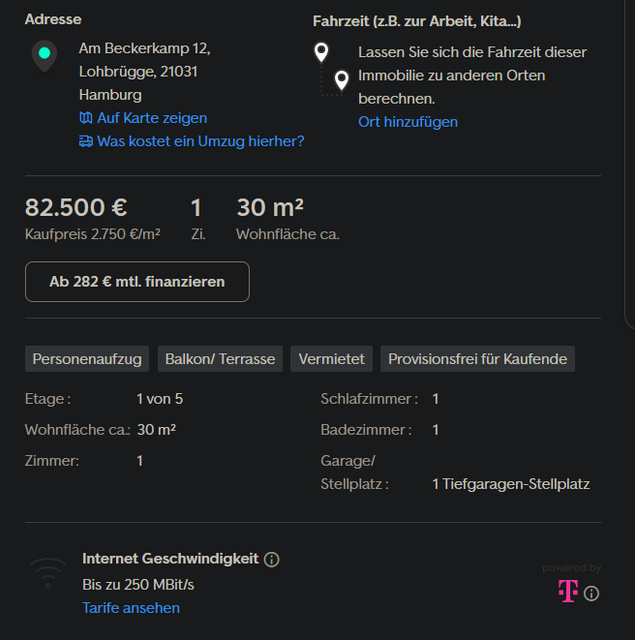Click the map icon beside Auf Karte zeigen

pyautogui.click(x=86, y=118)
